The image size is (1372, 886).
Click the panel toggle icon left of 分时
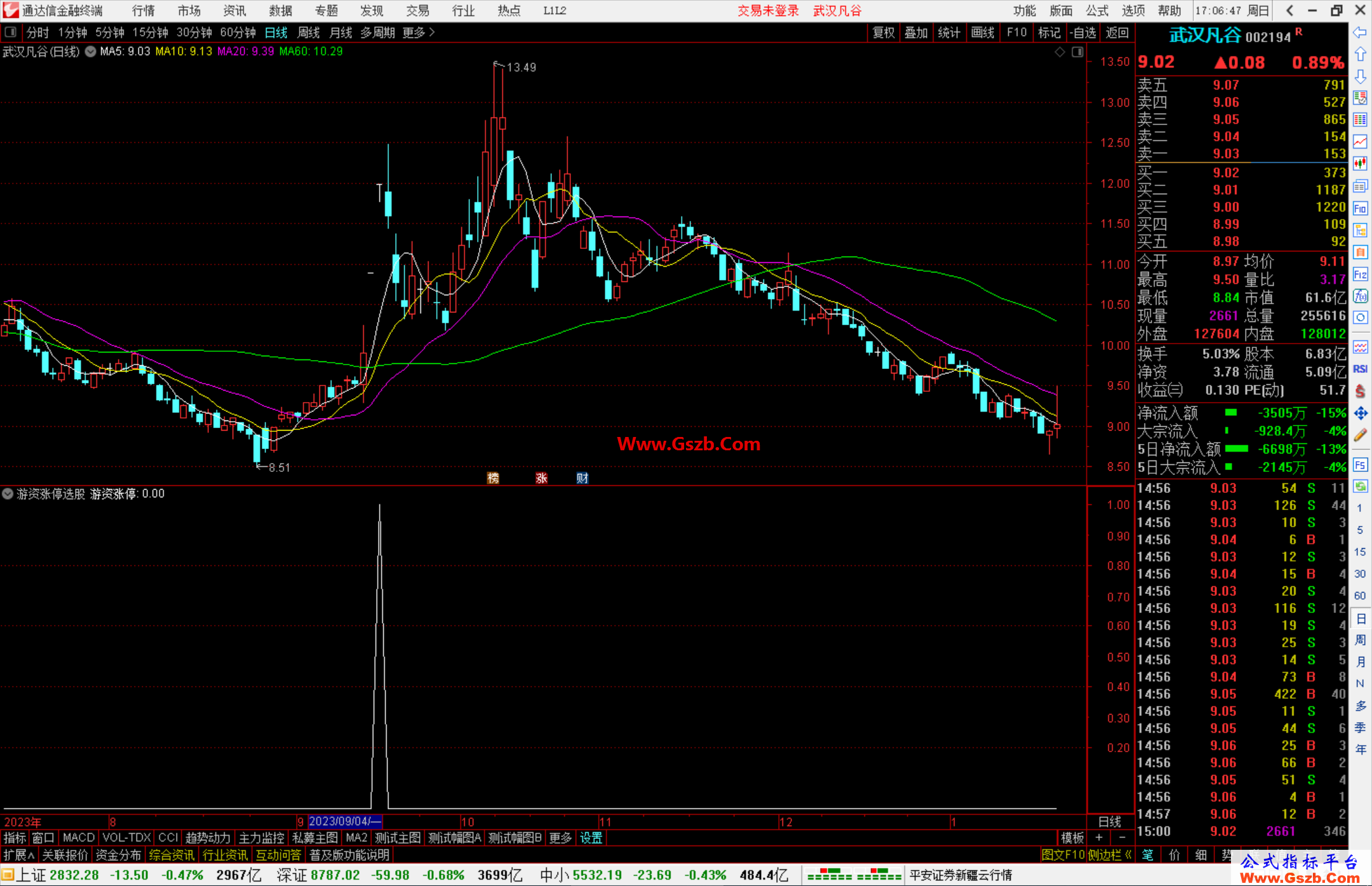tap(11, 32)
